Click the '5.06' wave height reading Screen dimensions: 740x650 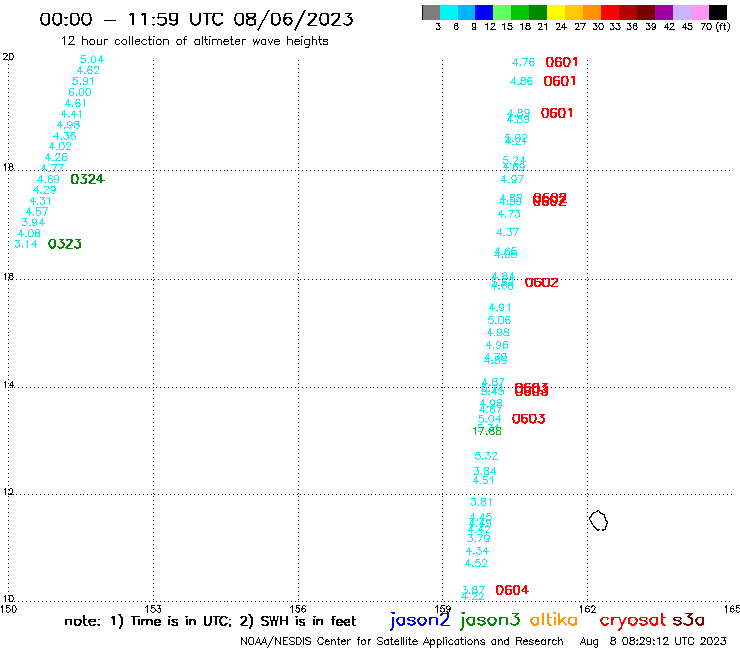click(x=499, y=320)
